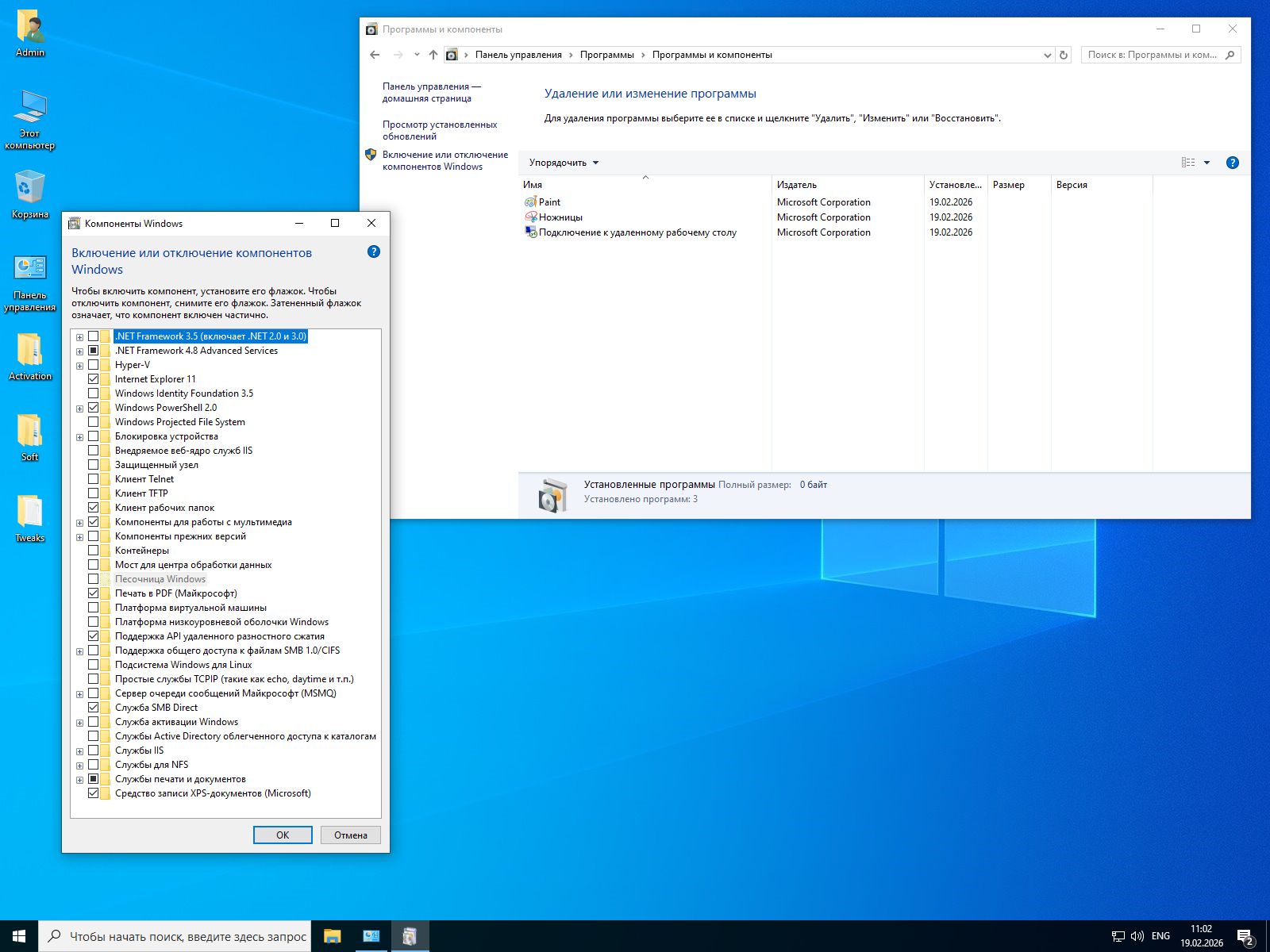Open File Explorer from the taskbar
Screen dimensions: 1270x952
click(332, 936)
